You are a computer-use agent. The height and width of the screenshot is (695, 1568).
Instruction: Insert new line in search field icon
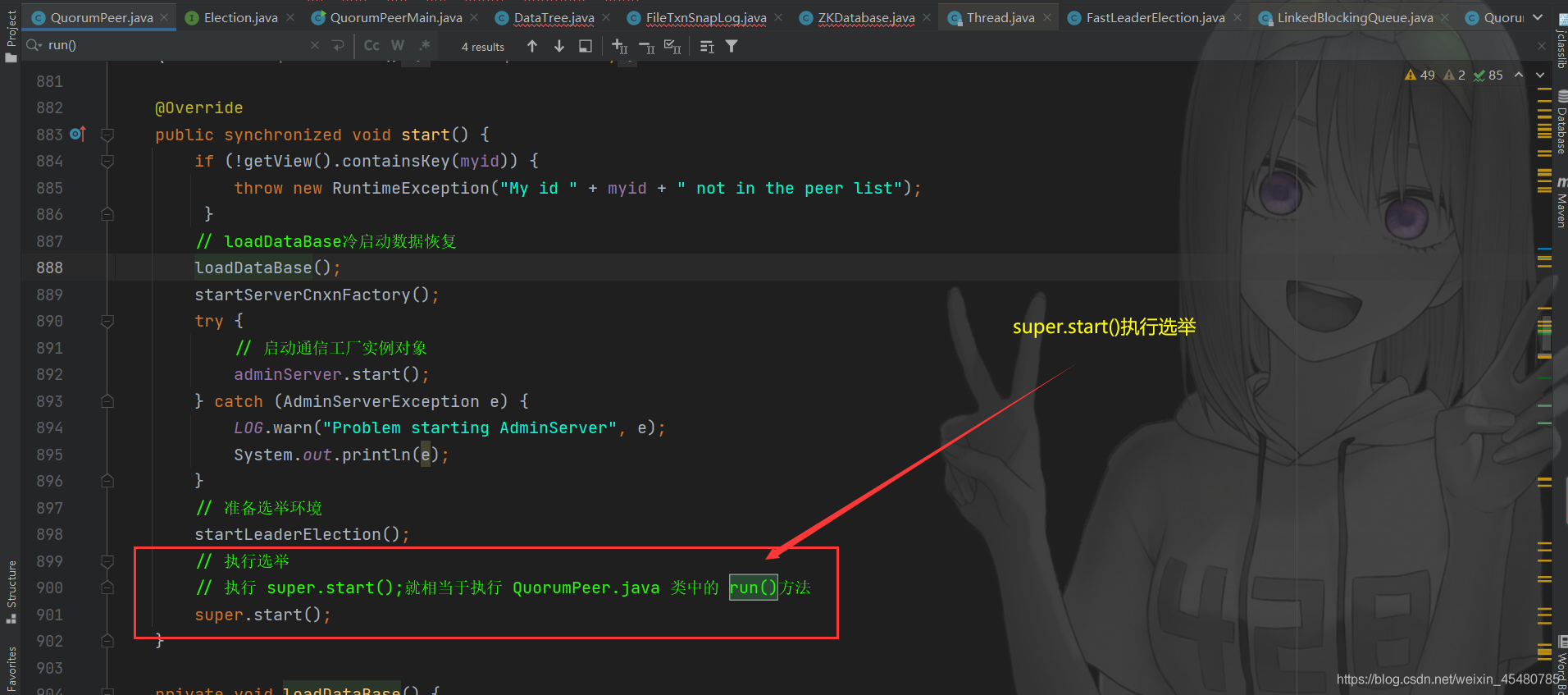click(x=338, y=46)
